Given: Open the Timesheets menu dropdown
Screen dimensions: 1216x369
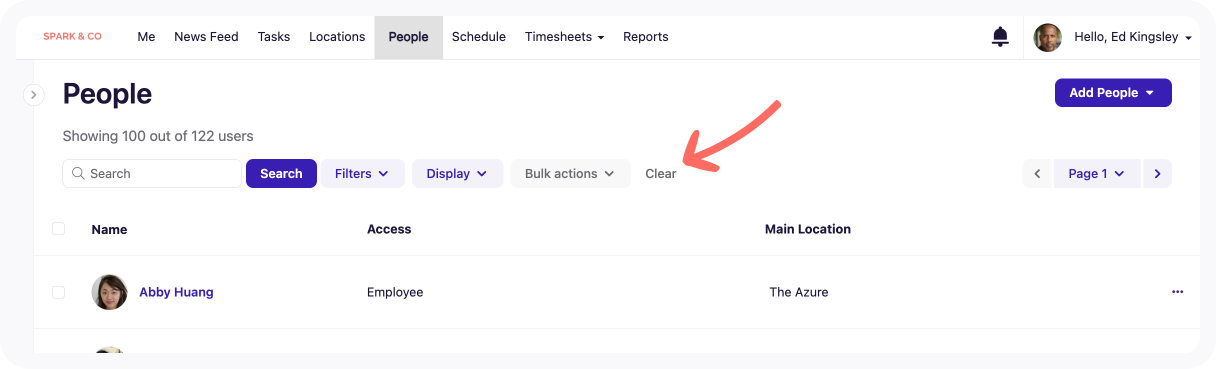Looking at the screenshot, I should (564, 37).
